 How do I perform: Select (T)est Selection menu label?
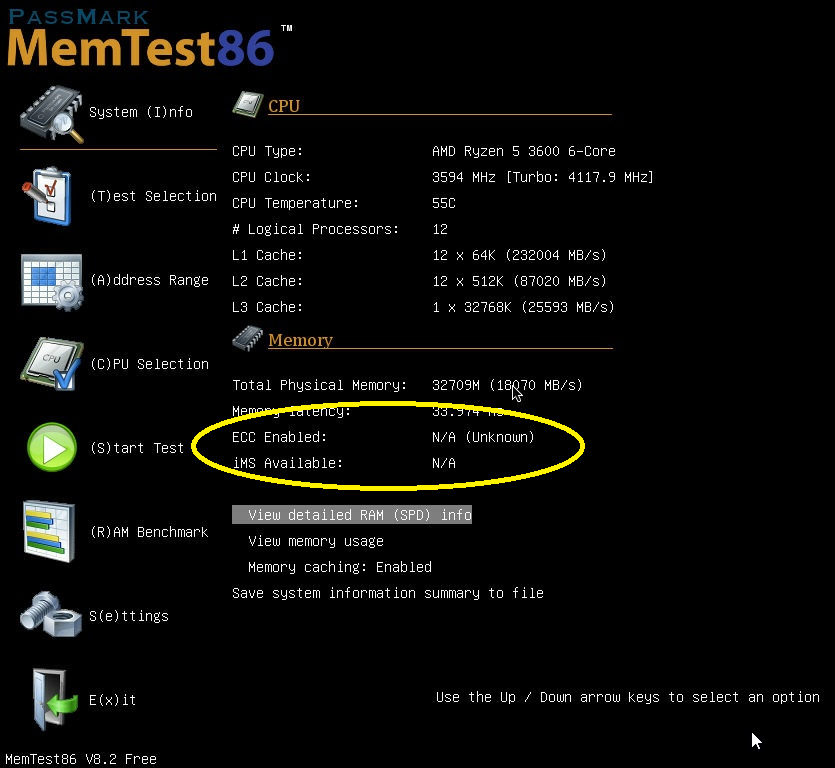[x=153, y=197]
